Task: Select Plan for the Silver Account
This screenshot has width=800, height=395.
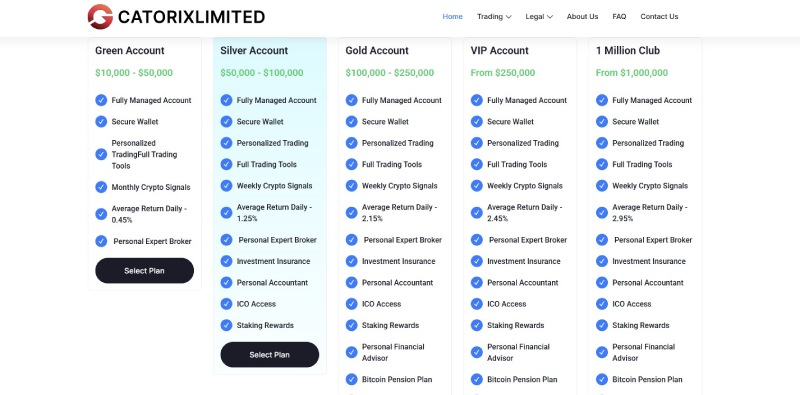Action: 269,355
